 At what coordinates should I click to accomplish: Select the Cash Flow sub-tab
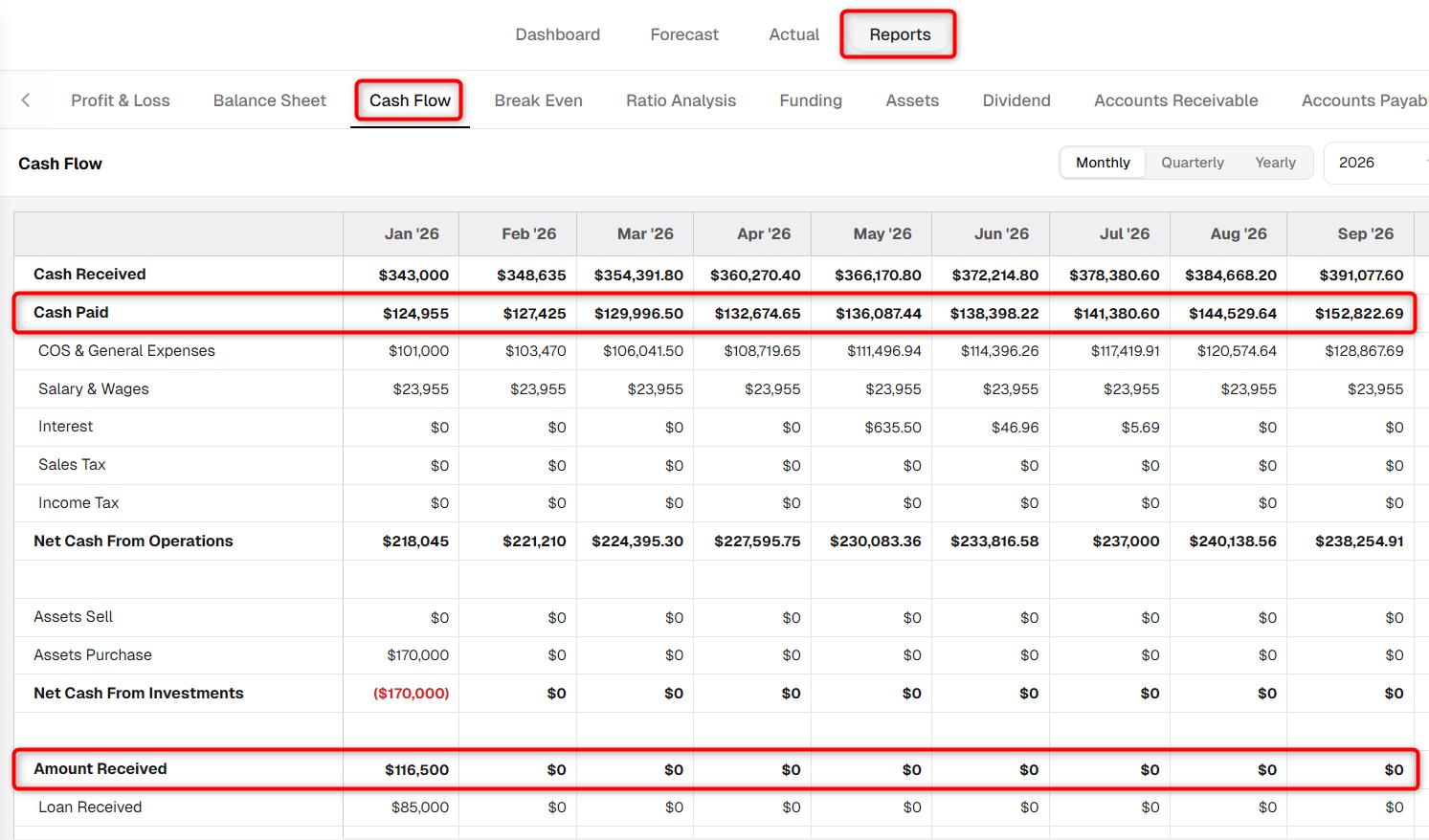(x=410, y=100)
